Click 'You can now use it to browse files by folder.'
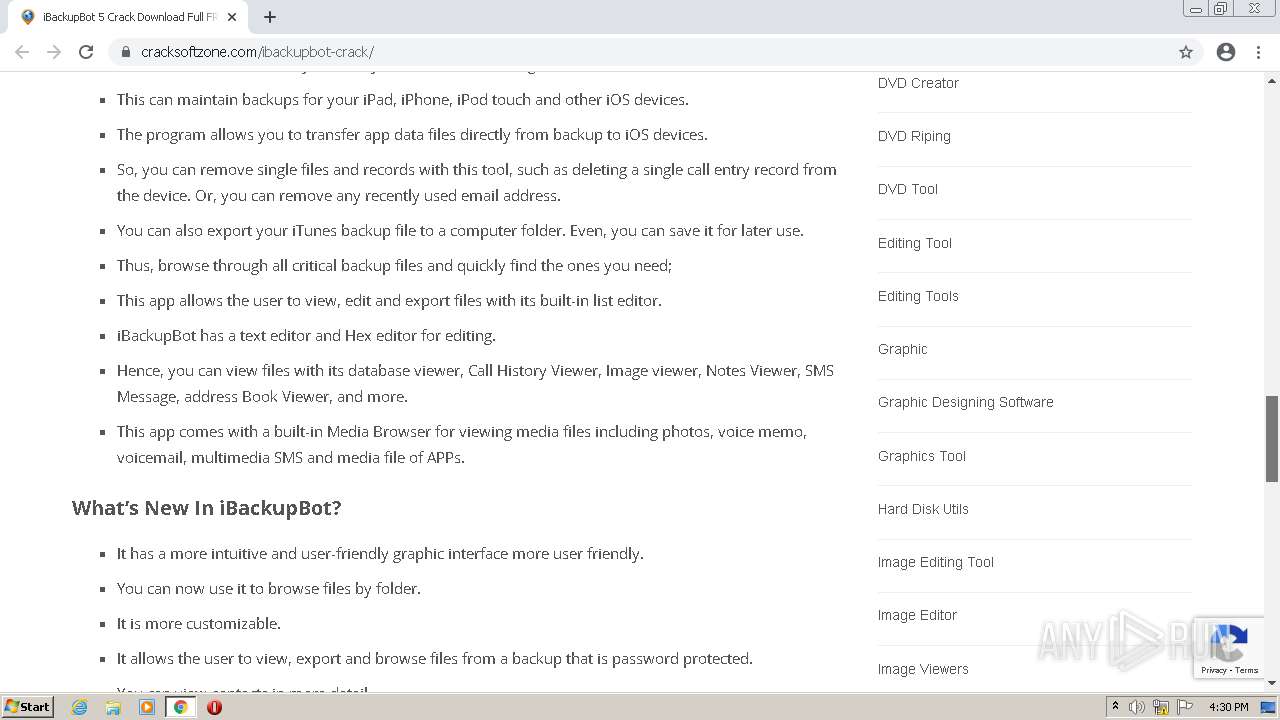 tap(269, 588)
